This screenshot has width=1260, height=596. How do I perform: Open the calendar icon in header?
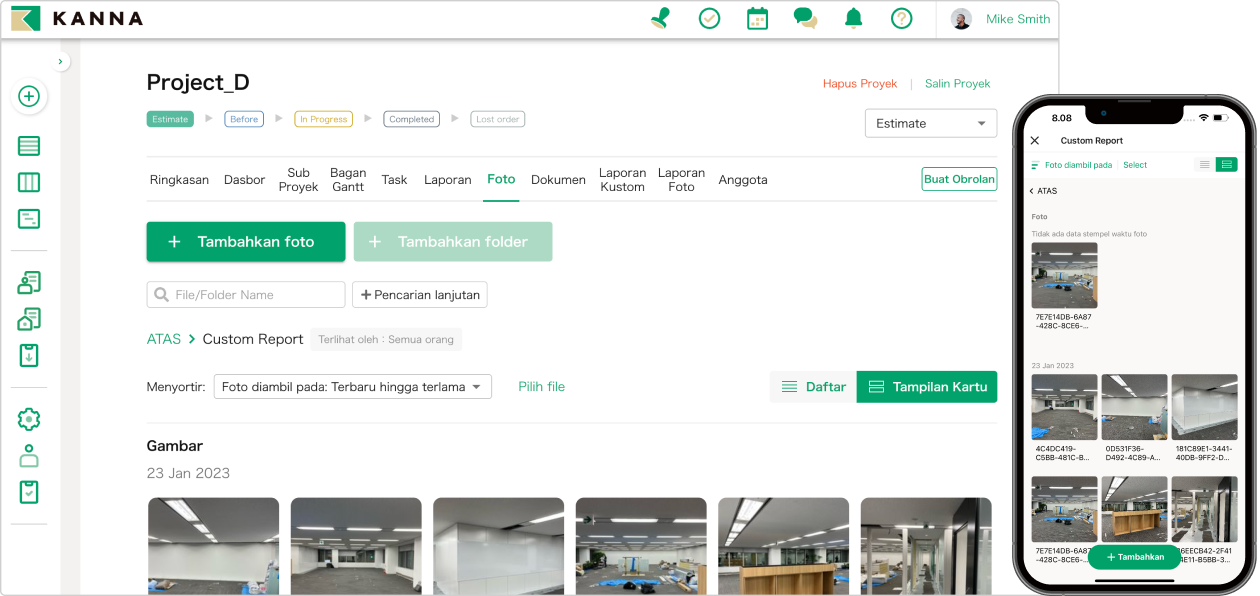757,18
